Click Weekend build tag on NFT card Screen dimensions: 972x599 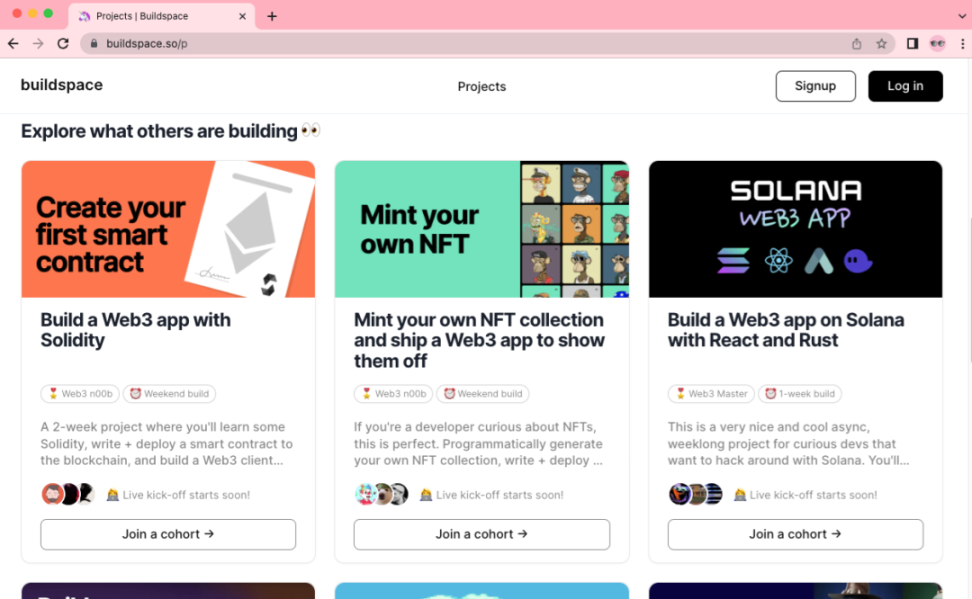483,394
